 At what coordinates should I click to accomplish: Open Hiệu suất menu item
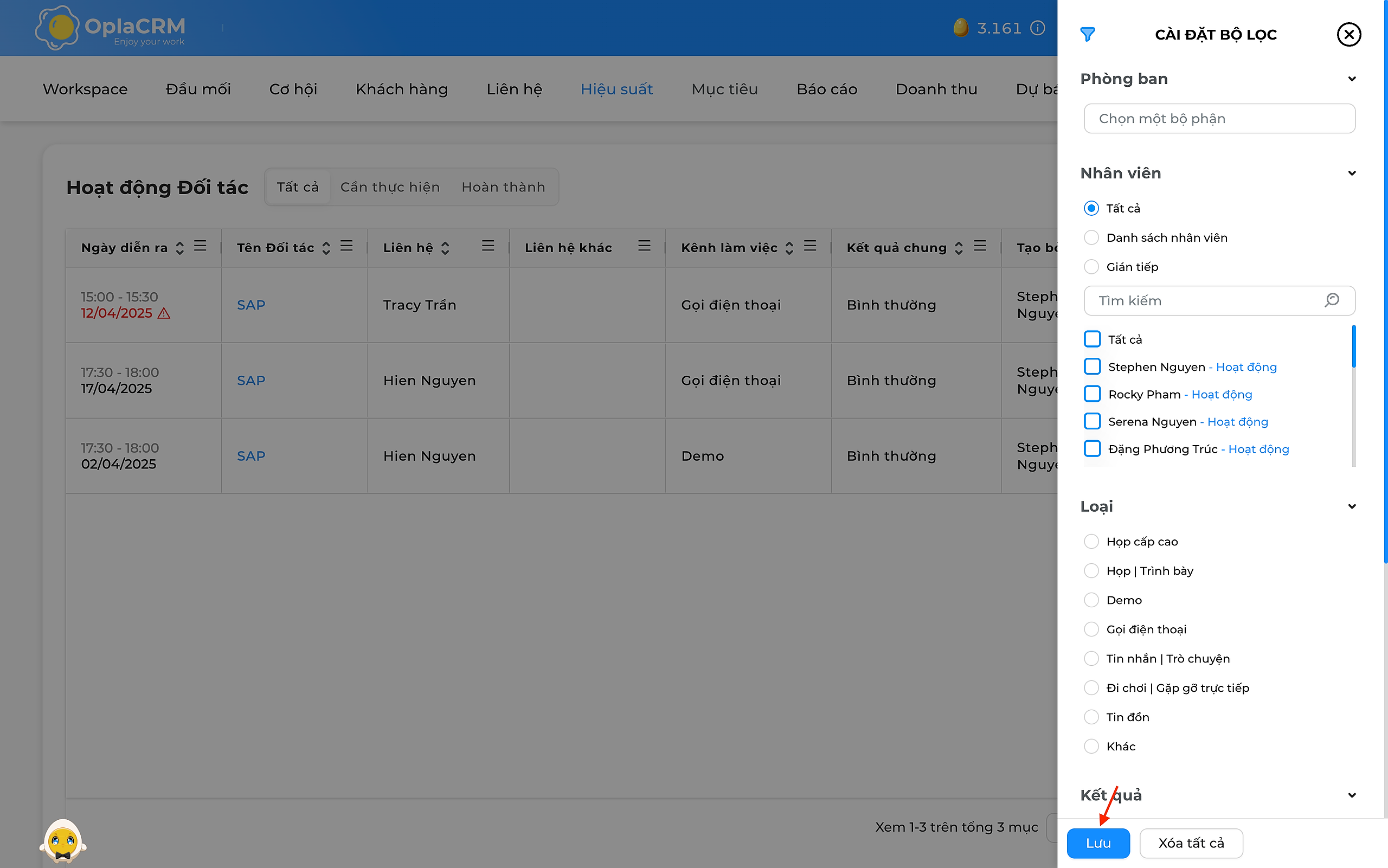point(616,89)
